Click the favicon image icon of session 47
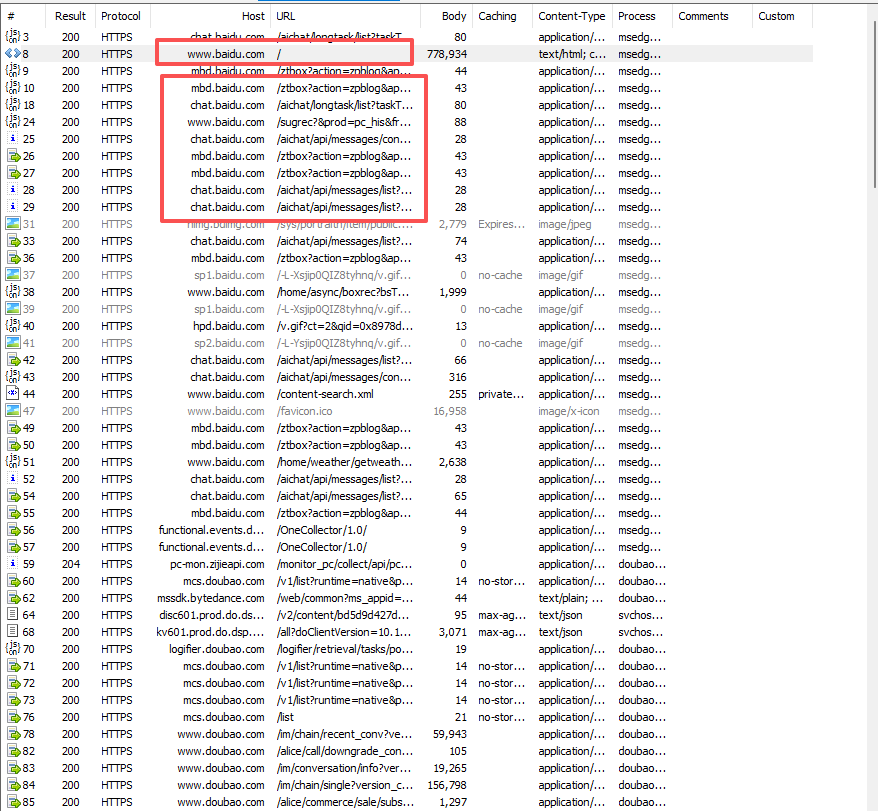878x811 pixels. [12, 411]
